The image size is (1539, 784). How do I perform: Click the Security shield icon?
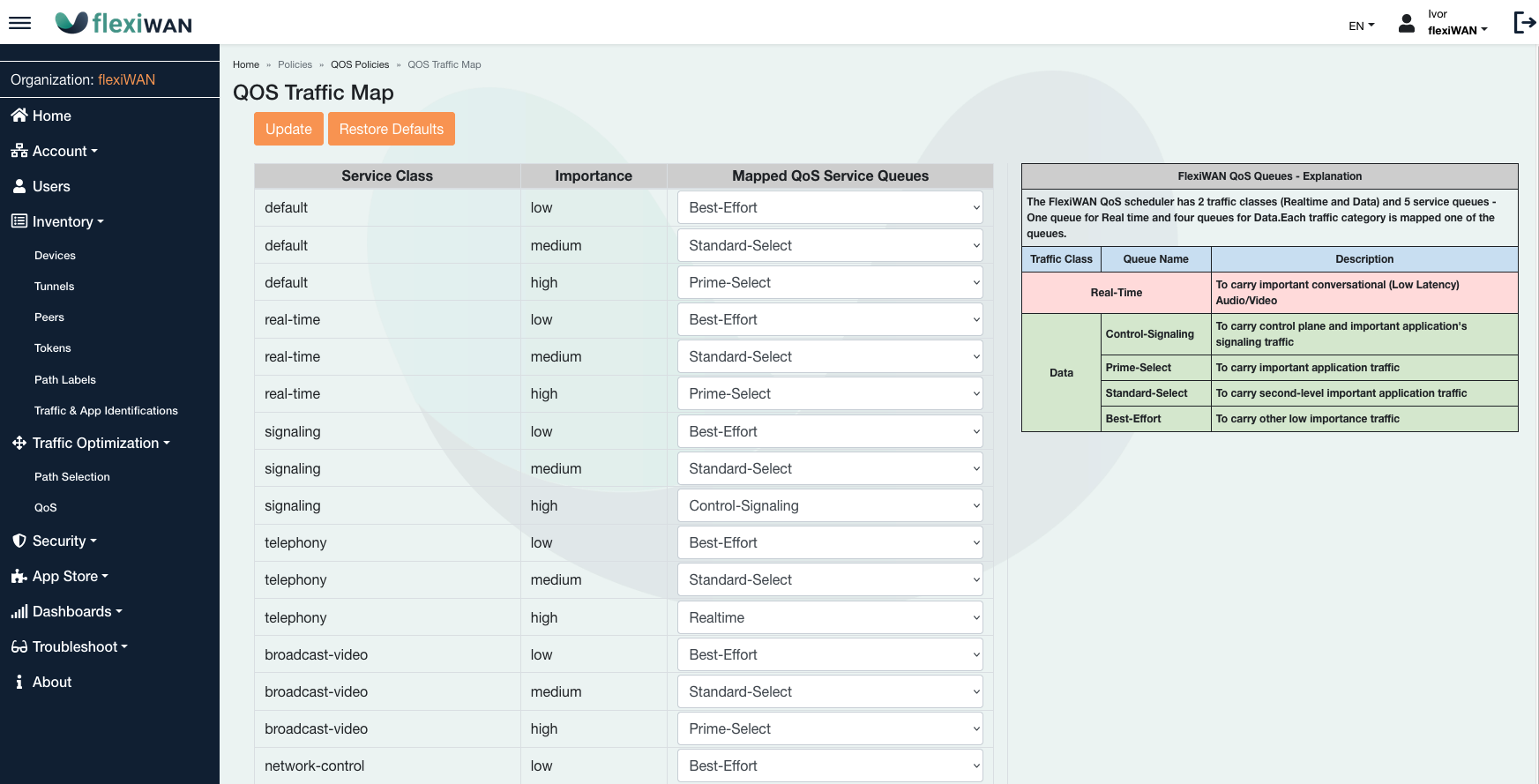[19, 541]
